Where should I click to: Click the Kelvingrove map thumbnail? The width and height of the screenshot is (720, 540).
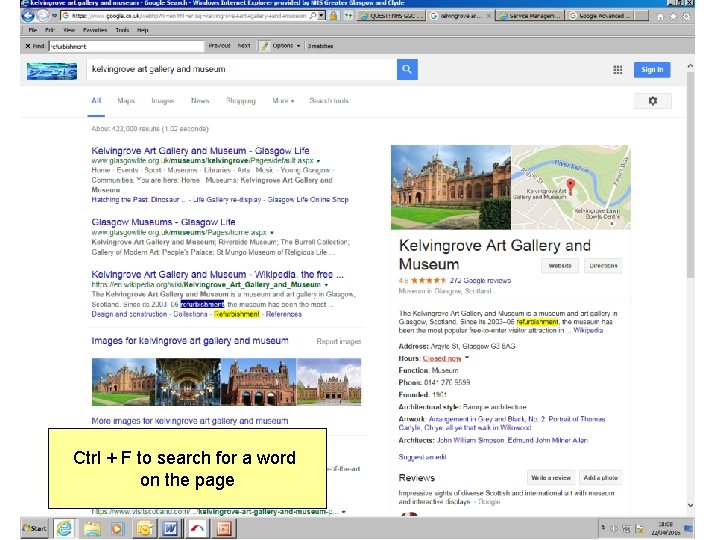(x=571, y=187)
